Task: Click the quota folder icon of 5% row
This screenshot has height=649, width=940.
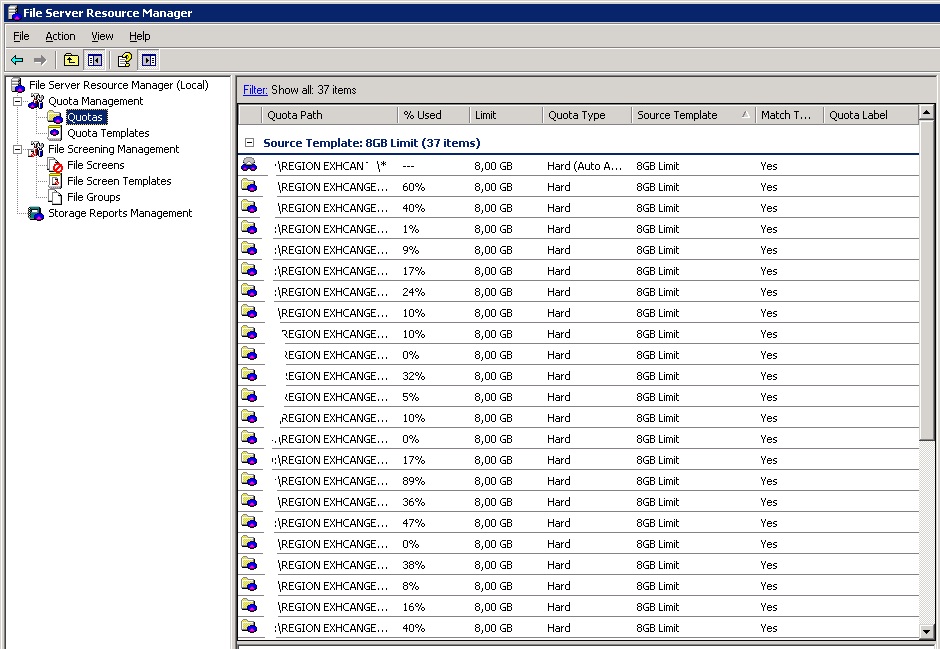Action: click(249, 396)
